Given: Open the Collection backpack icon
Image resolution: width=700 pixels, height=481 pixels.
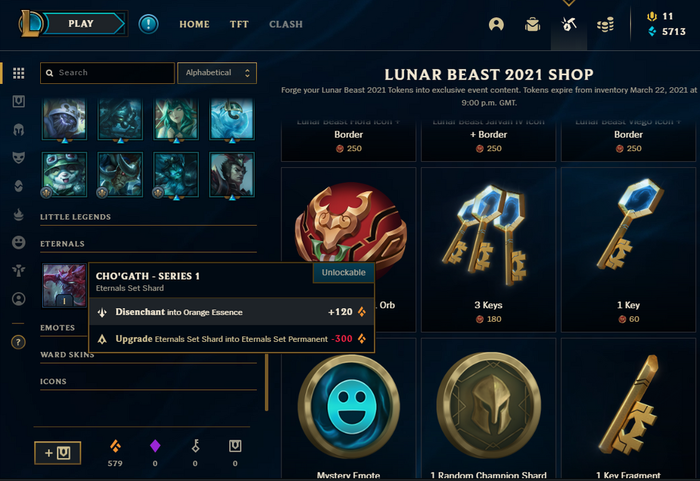Looking at the screenshot, I should tap(532, 24).
